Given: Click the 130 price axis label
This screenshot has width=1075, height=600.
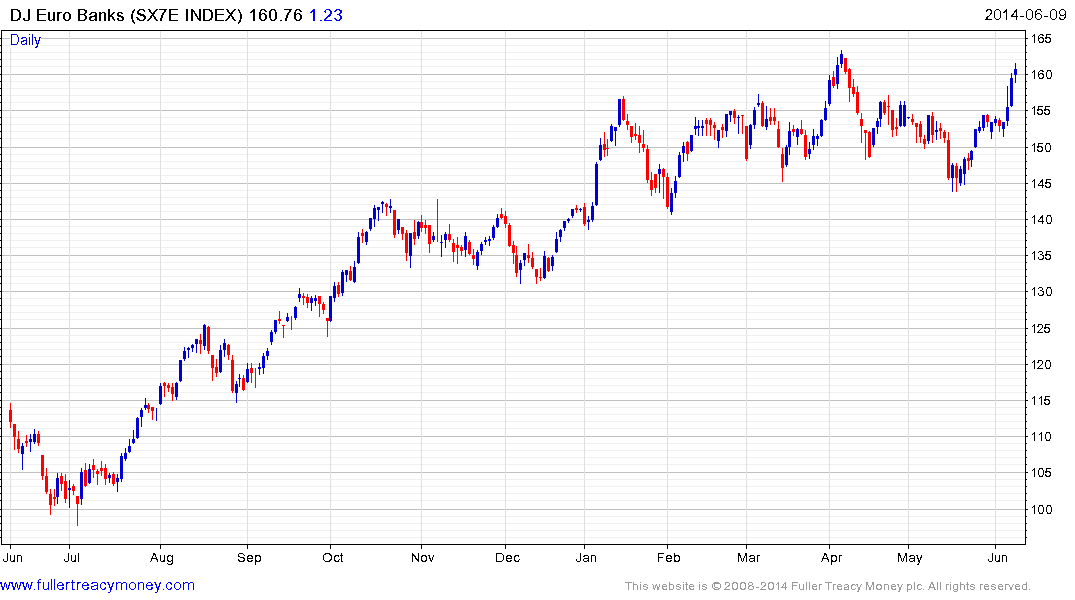Looking at the screenshot, I should click(x=1041, y=292).
